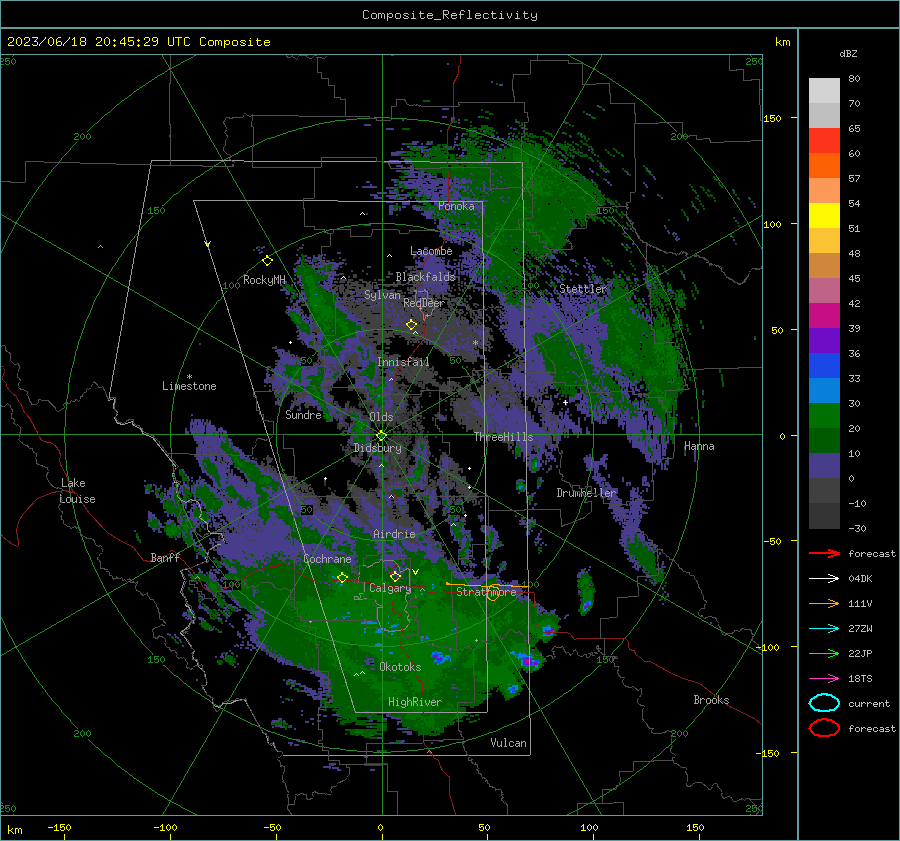Click the Cochrane town label
This screenshot has height=841, width=900.
(327, 559)
